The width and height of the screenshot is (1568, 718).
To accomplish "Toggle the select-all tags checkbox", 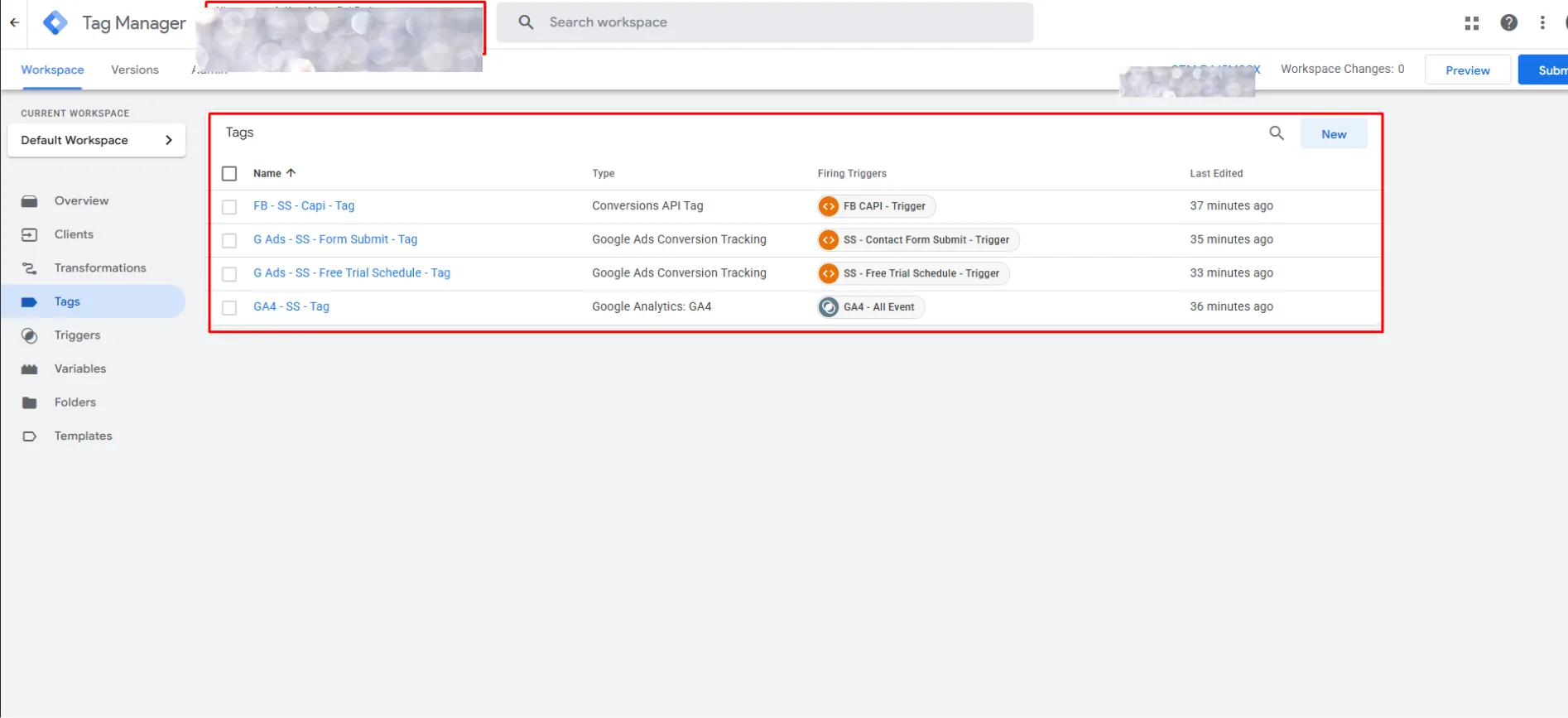I will (229, 174).
